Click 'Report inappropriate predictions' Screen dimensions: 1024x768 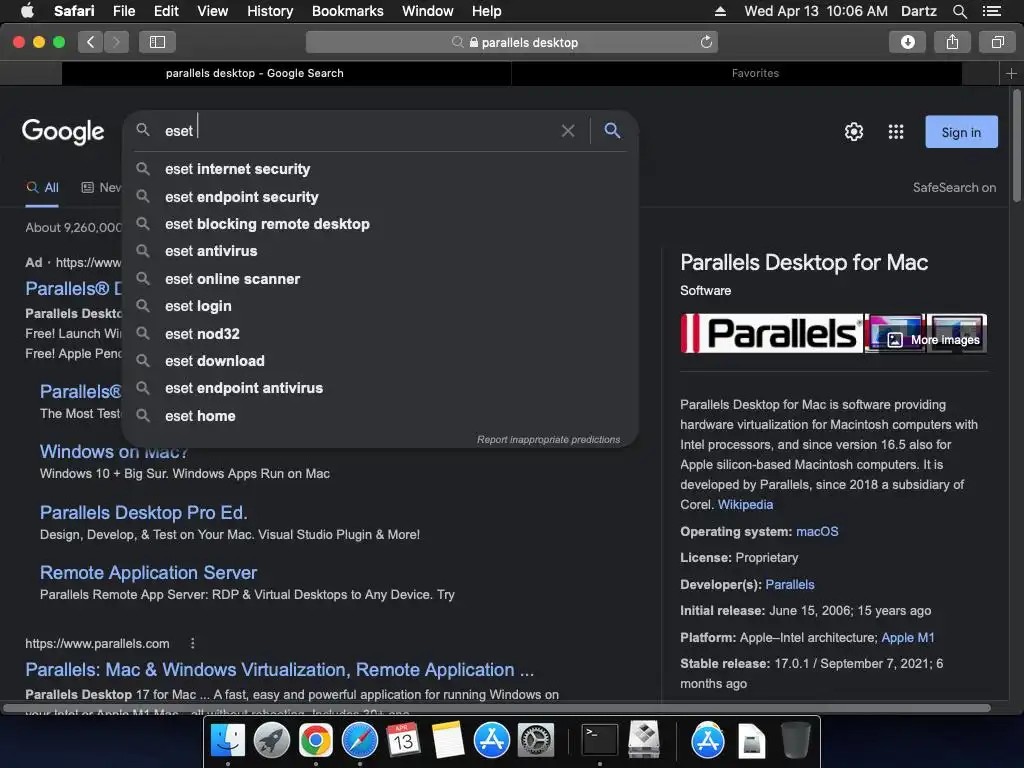point(549,440)
